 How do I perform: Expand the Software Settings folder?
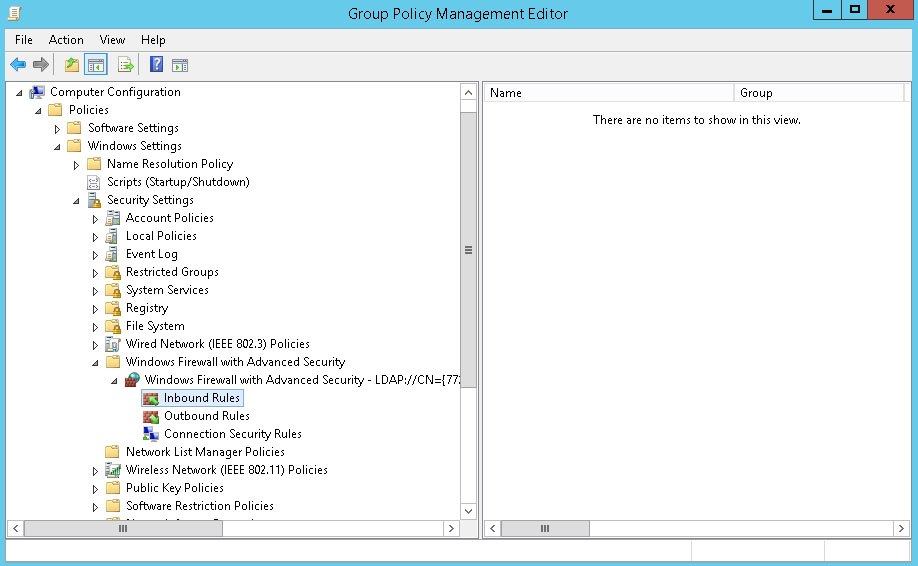(x=58, y=128)
